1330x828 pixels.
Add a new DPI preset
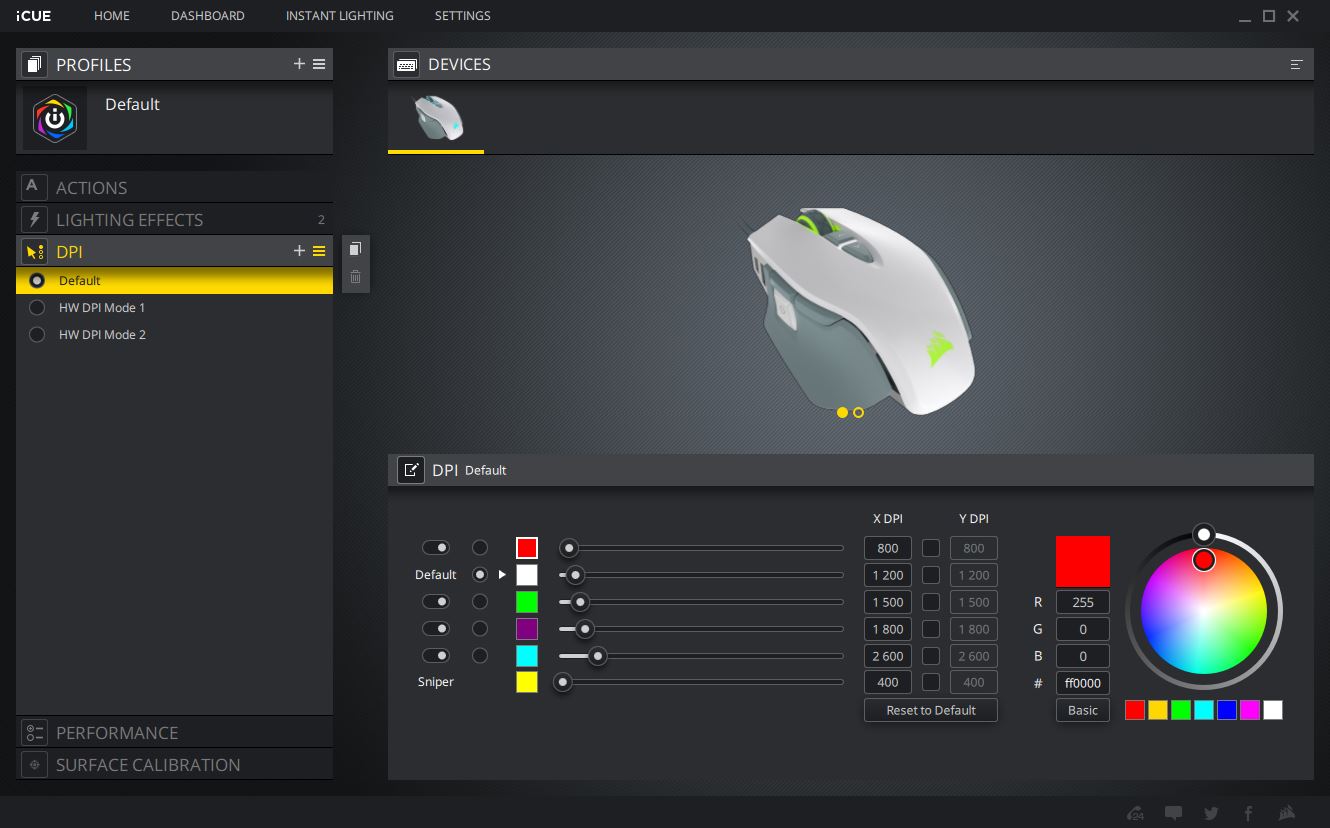click(299, 251)
